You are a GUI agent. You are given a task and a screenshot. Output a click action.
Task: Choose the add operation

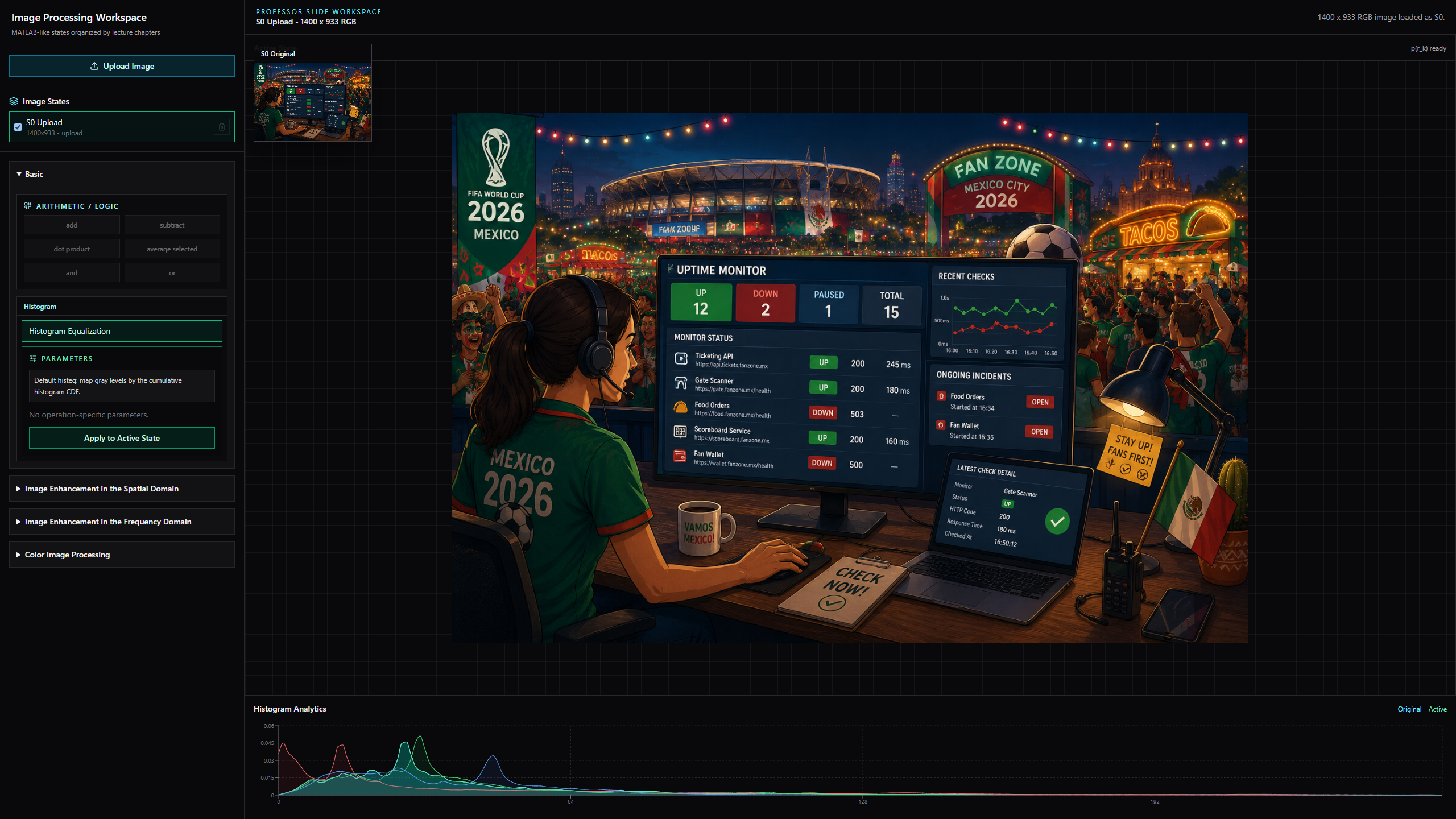72,225
